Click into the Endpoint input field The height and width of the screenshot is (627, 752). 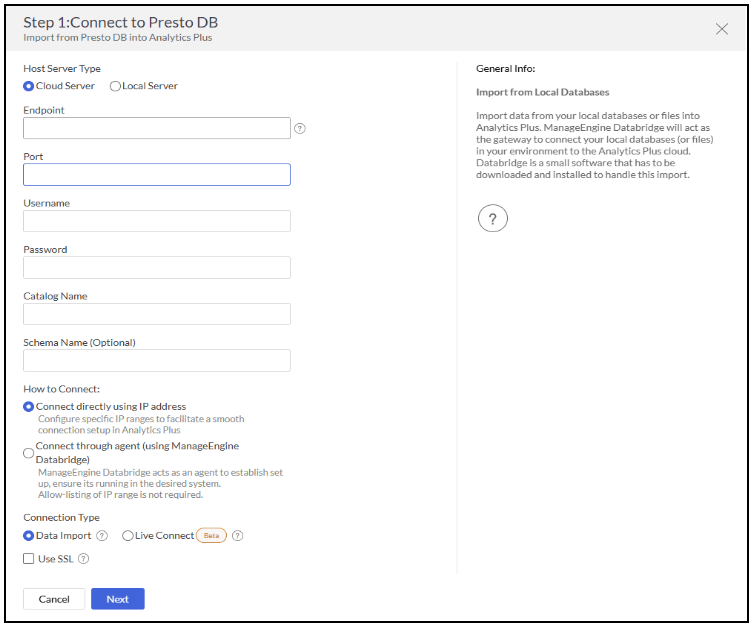tap(157, 128)
